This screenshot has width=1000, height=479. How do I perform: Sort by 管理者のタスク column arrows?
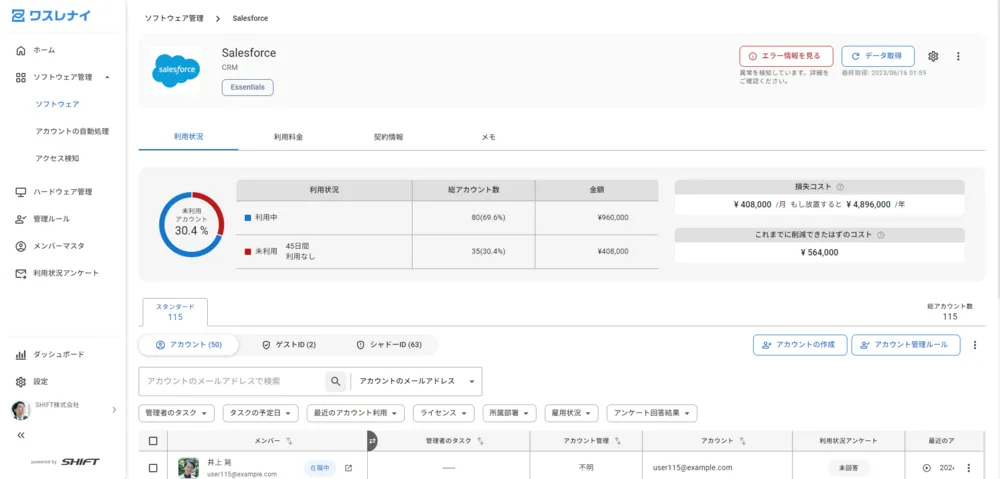480,441
